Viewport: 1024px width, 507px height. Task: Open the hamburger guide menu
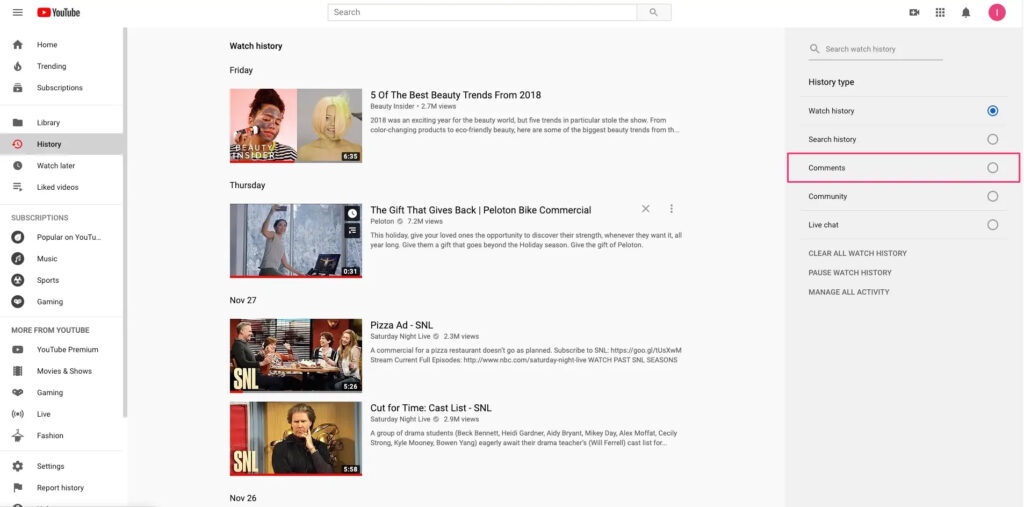click(18, 12)
